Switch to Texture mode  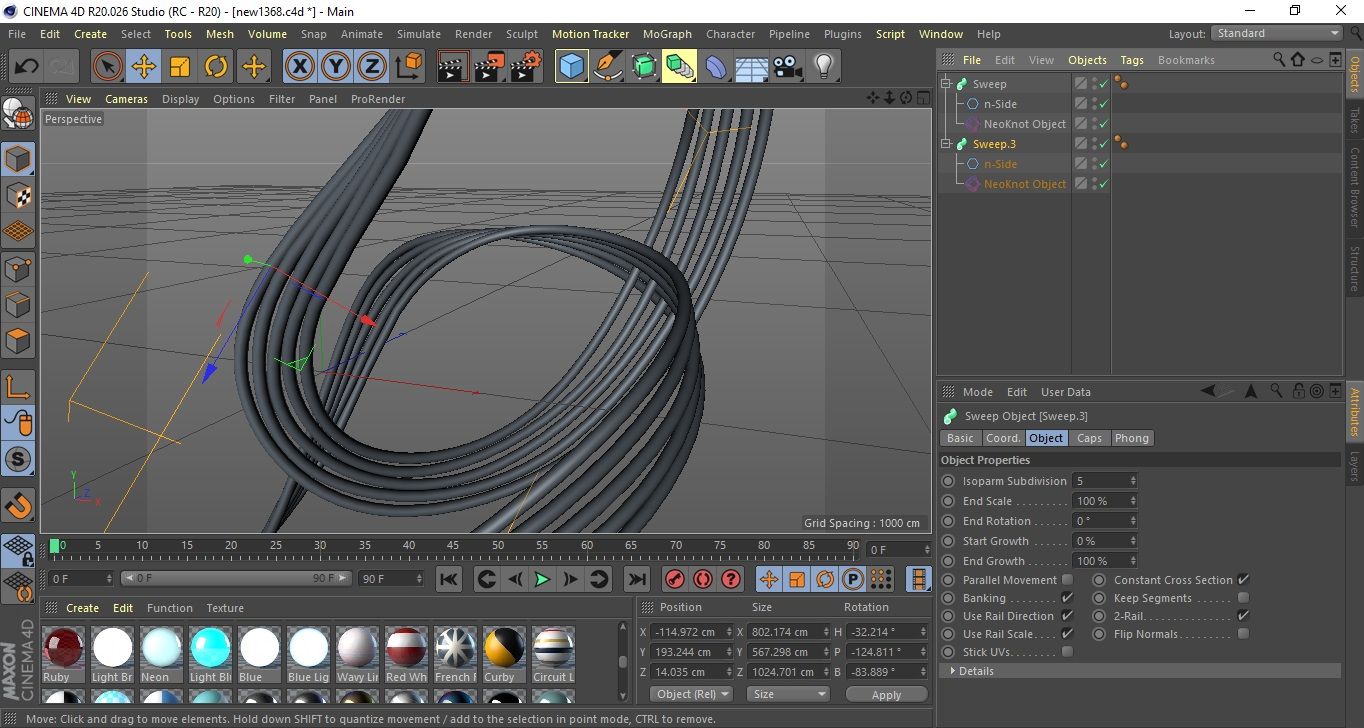(x=19, y=196)
